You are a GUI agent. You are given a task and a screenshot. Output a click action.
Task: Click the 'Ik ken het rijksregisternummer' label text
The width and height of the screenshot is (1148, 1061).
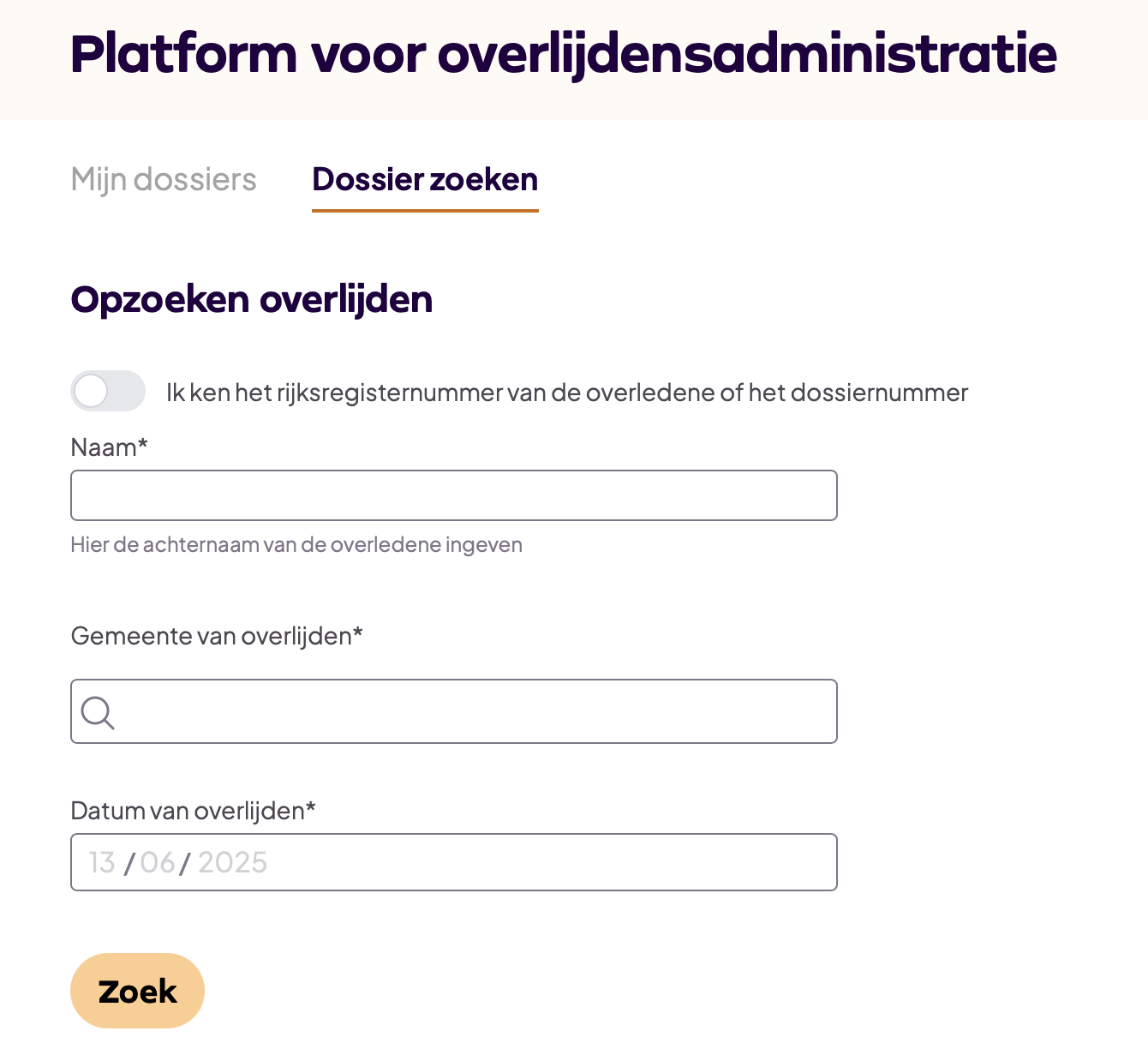pyautogui.click(x=566, y=393)
